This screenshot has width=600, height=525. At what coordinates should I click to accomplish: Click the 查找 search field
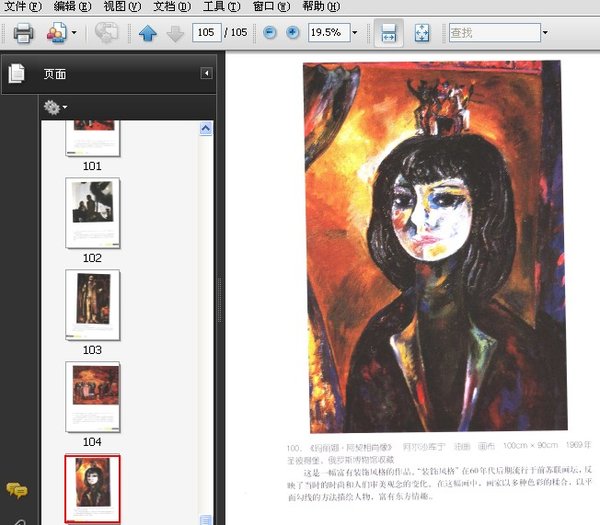pos(494,33)
